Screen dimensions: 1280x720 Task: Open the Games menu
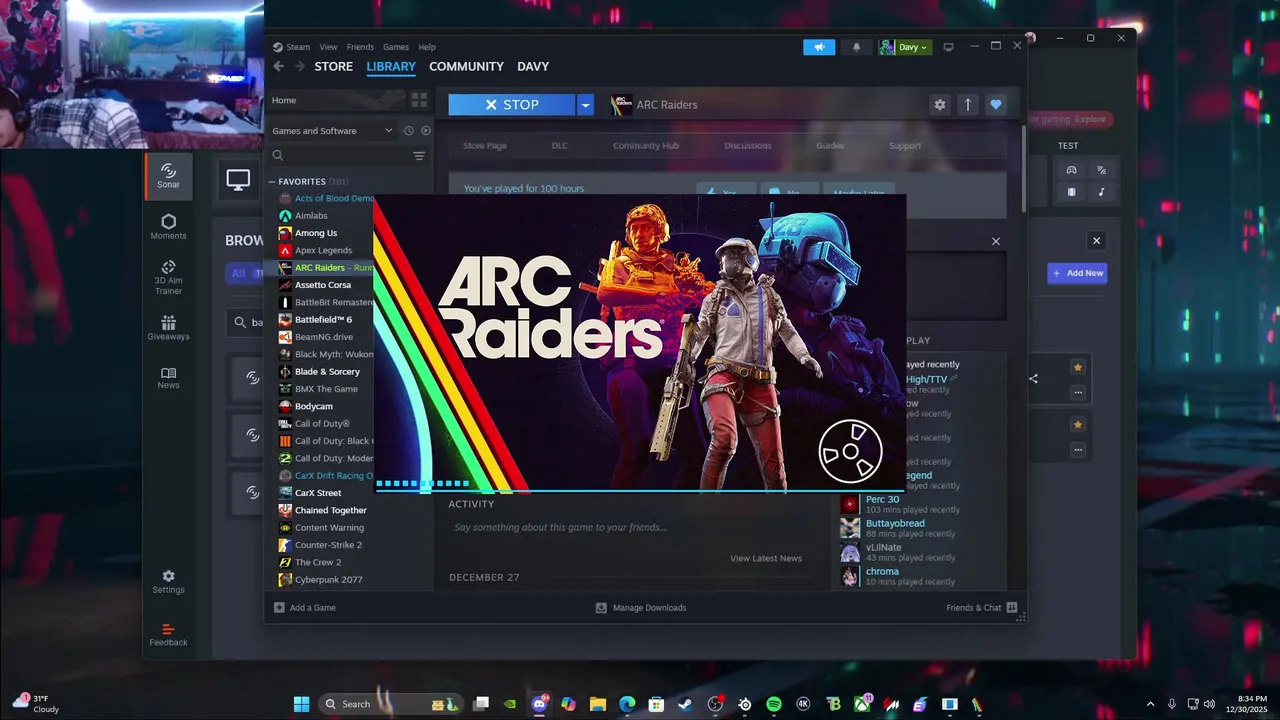(396, 47)
